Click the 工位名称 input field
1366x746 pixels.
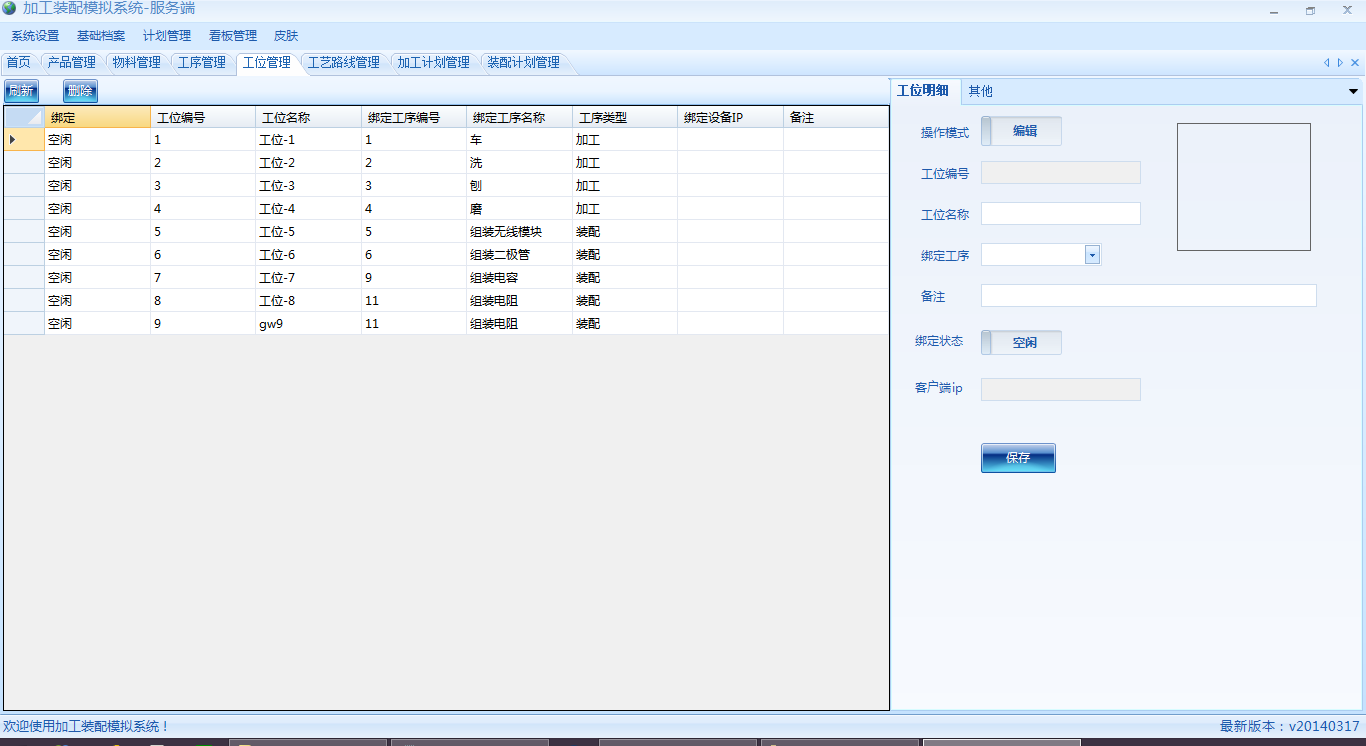pos(1060,214)
